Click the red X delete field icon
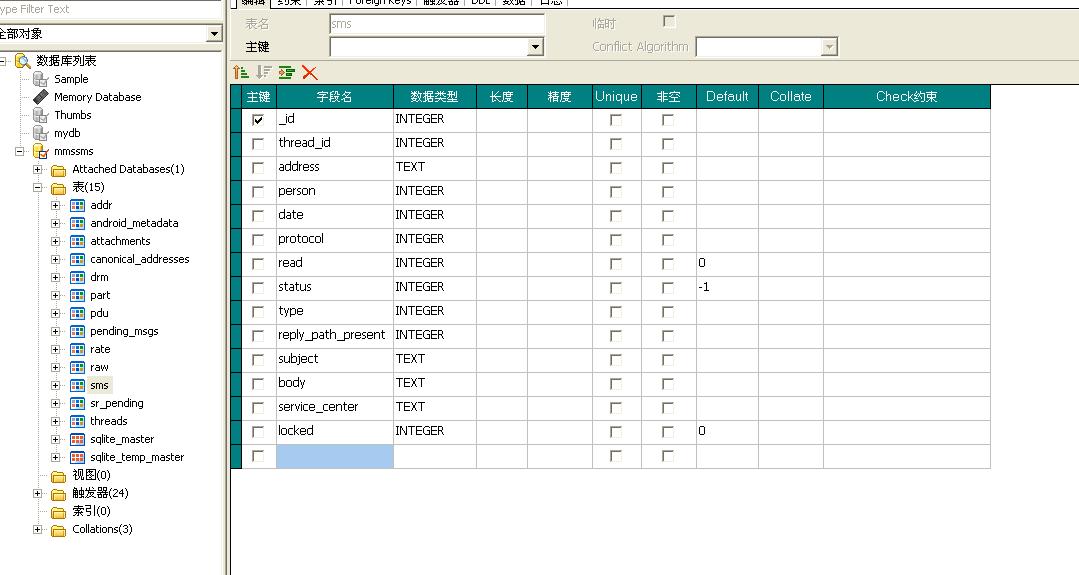The height and width of the screenshot is (575, 1079). (310, 72)
